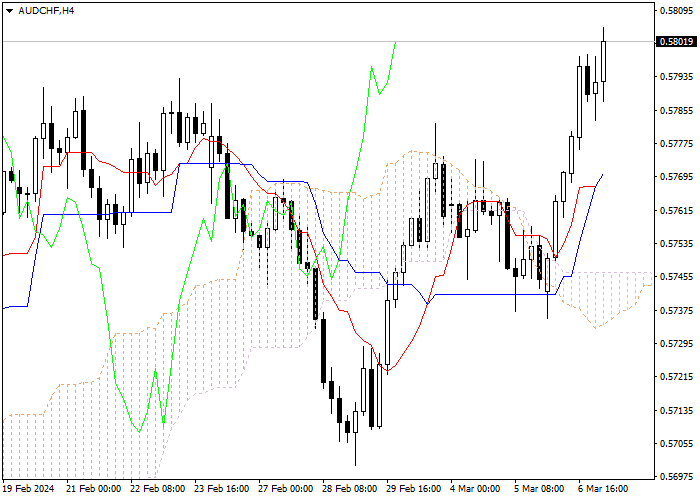Click the 0.57455 price axis label
Screen dimensions: 700x500
677,277
